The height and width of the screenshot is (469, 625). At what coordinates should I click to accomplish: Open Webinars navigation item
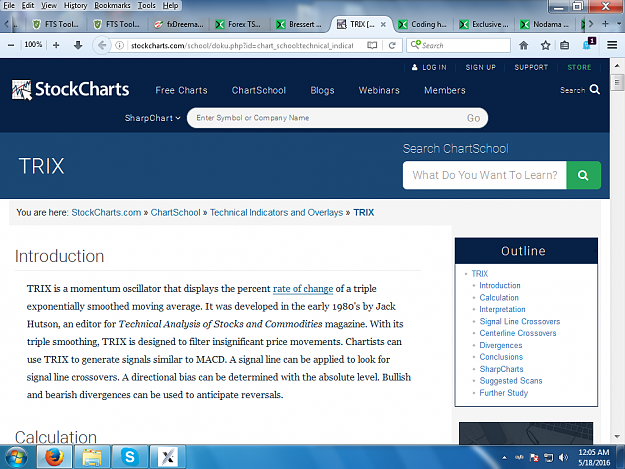379,90
